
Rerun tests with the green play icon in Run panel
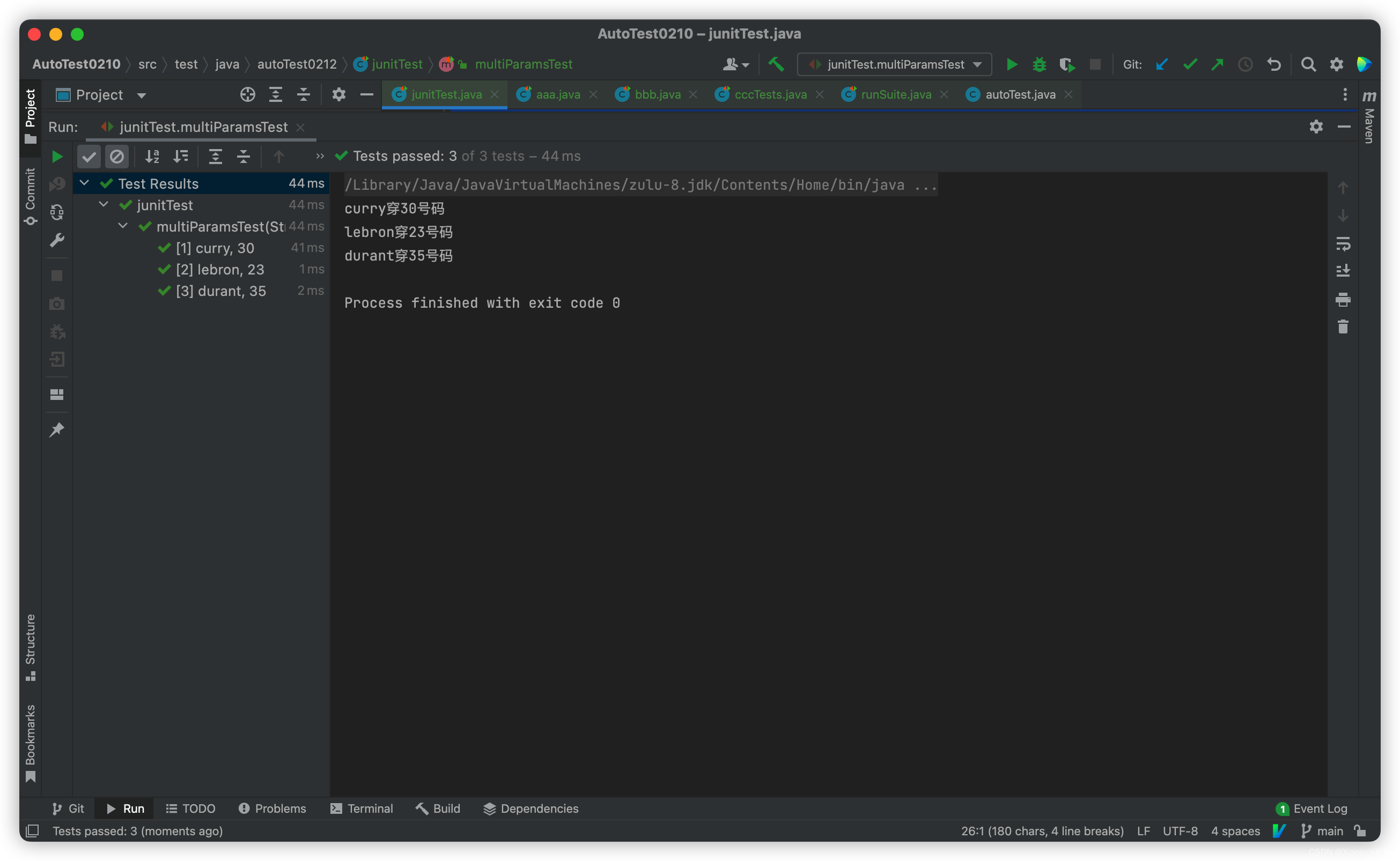[x=57, y=156]
